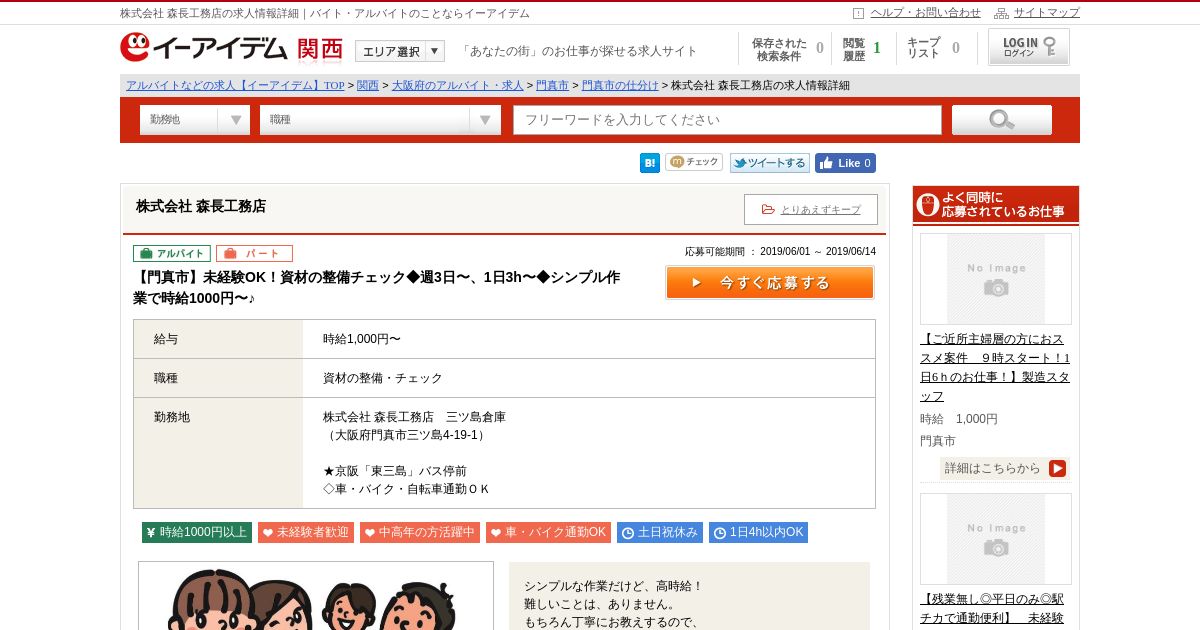Viewport: 1200px width, 630px height.
Task: Open the 職種 dropdown
Action: [380, 120]
